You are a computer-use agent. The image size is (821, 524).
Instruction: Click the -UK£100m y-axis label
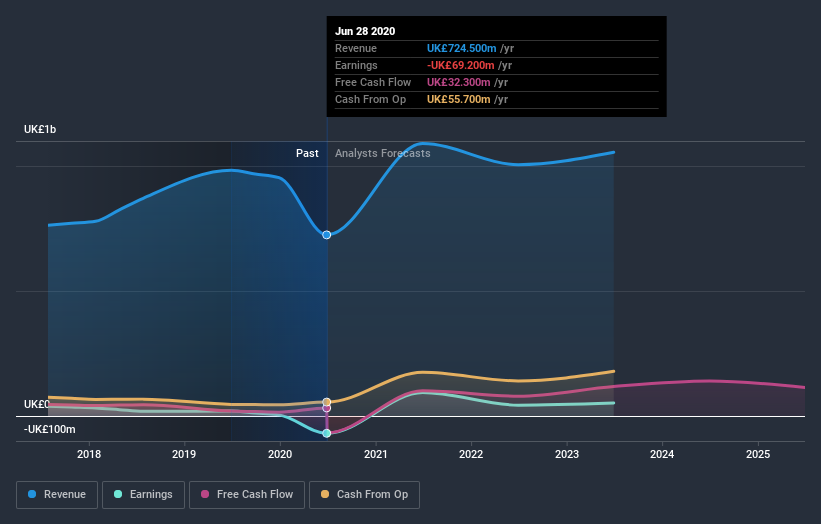50,429
